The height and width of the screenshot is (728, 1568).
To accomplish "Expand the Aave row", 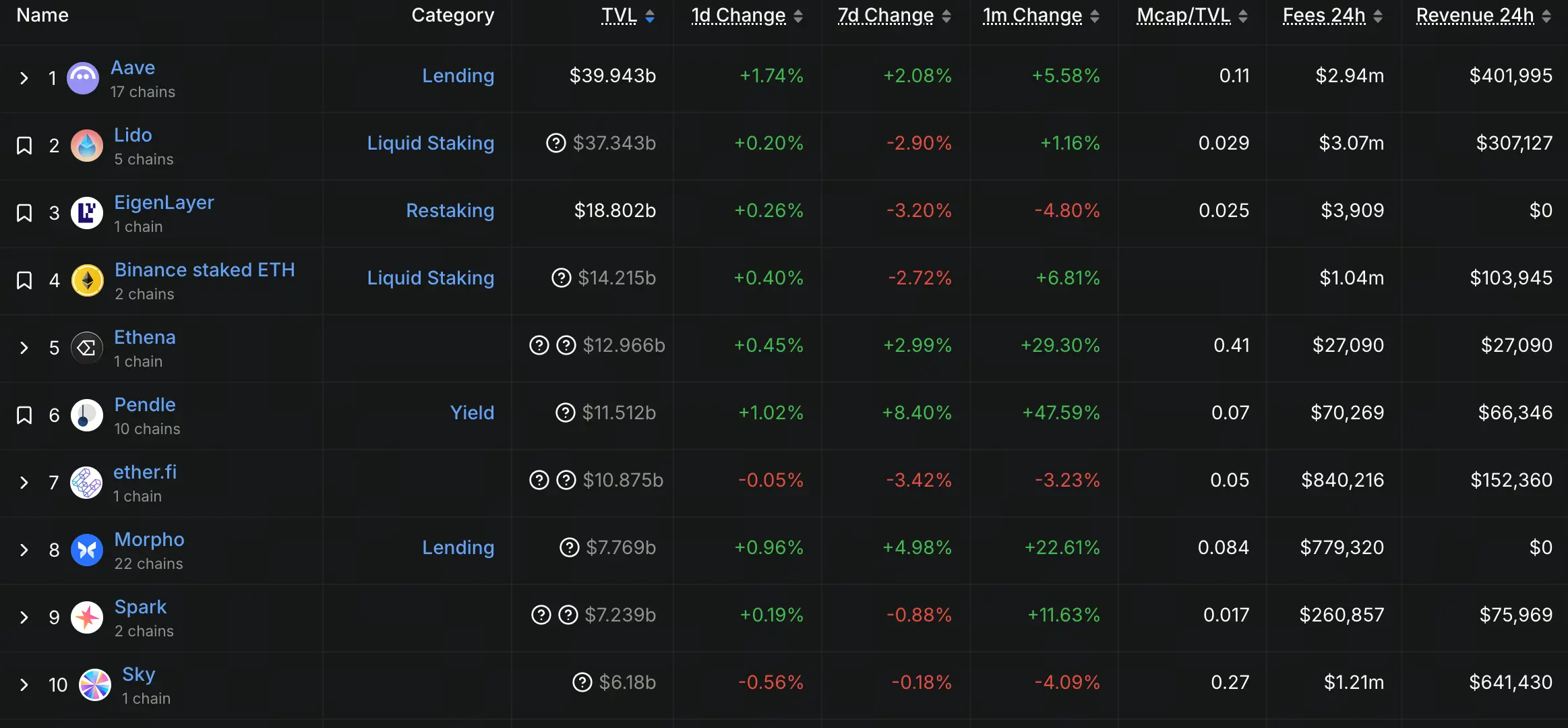I will click(24, 78).
